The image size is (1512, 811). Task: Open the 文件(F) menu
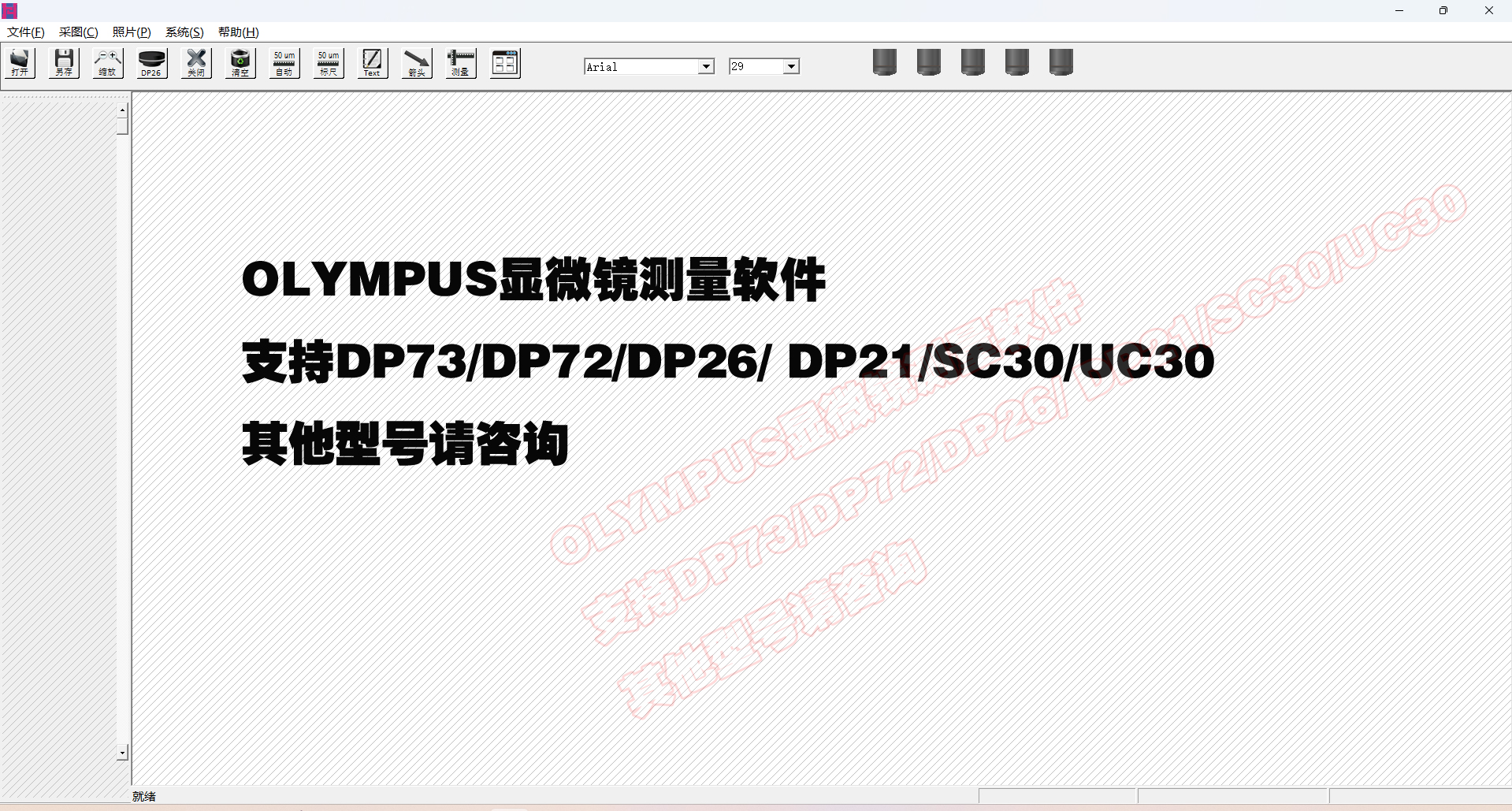click(25, 32)
